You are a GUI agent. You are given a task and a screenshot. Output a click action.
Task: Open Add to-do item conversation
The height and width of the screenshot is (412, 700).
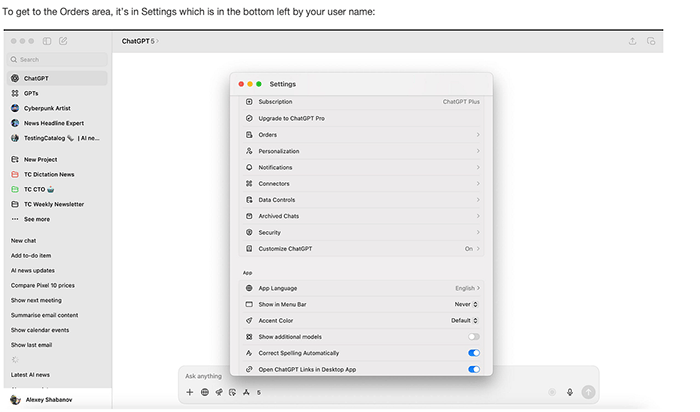click(x=31, y=255)
